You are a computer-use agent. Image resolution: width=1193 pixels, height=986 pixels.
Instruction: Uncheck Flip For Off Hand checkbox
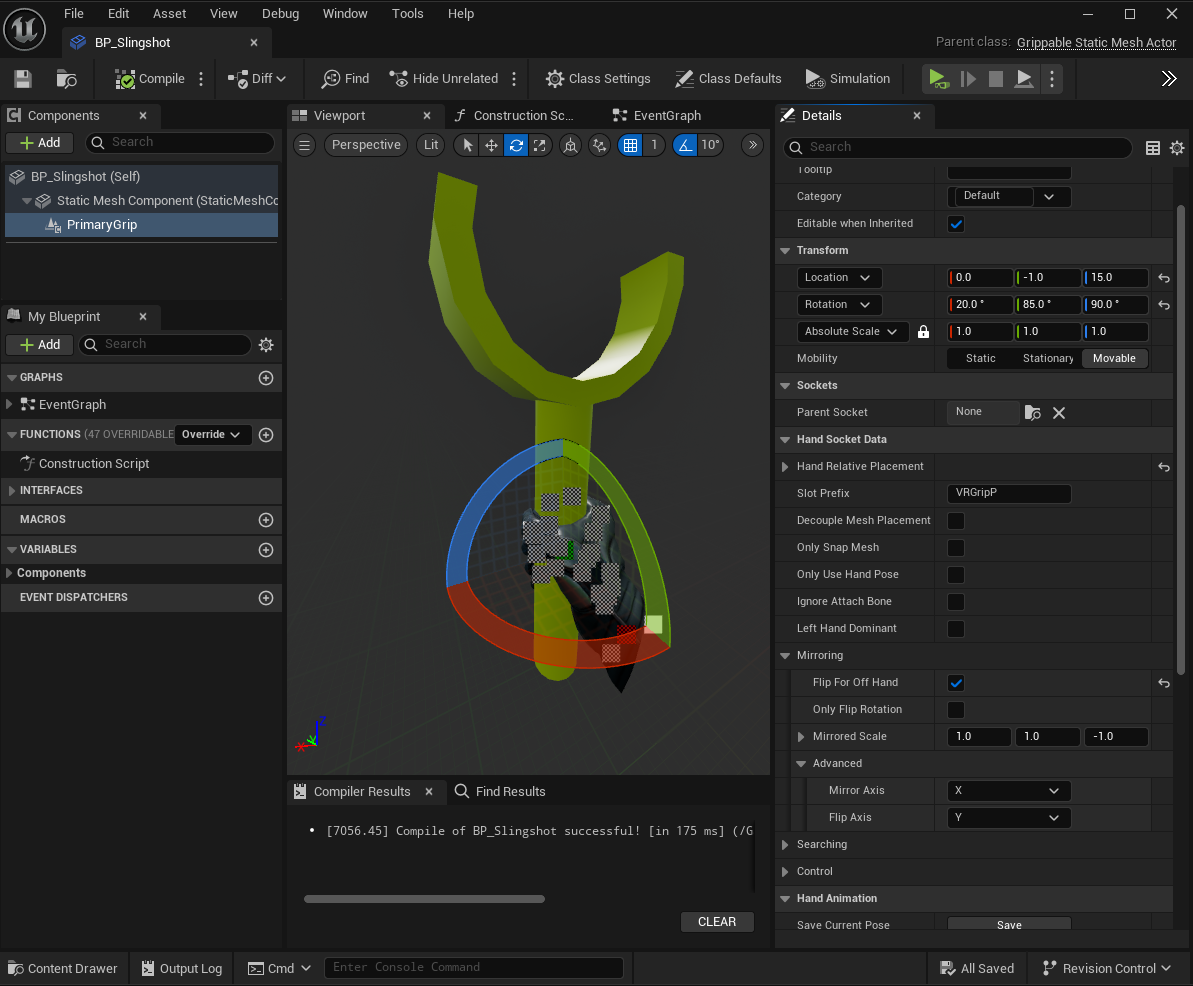pos(956,683)
